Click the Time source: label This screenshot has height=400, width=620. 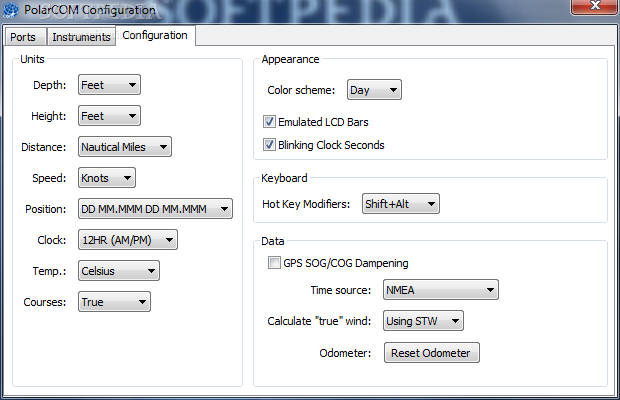[x=341, y=290]
